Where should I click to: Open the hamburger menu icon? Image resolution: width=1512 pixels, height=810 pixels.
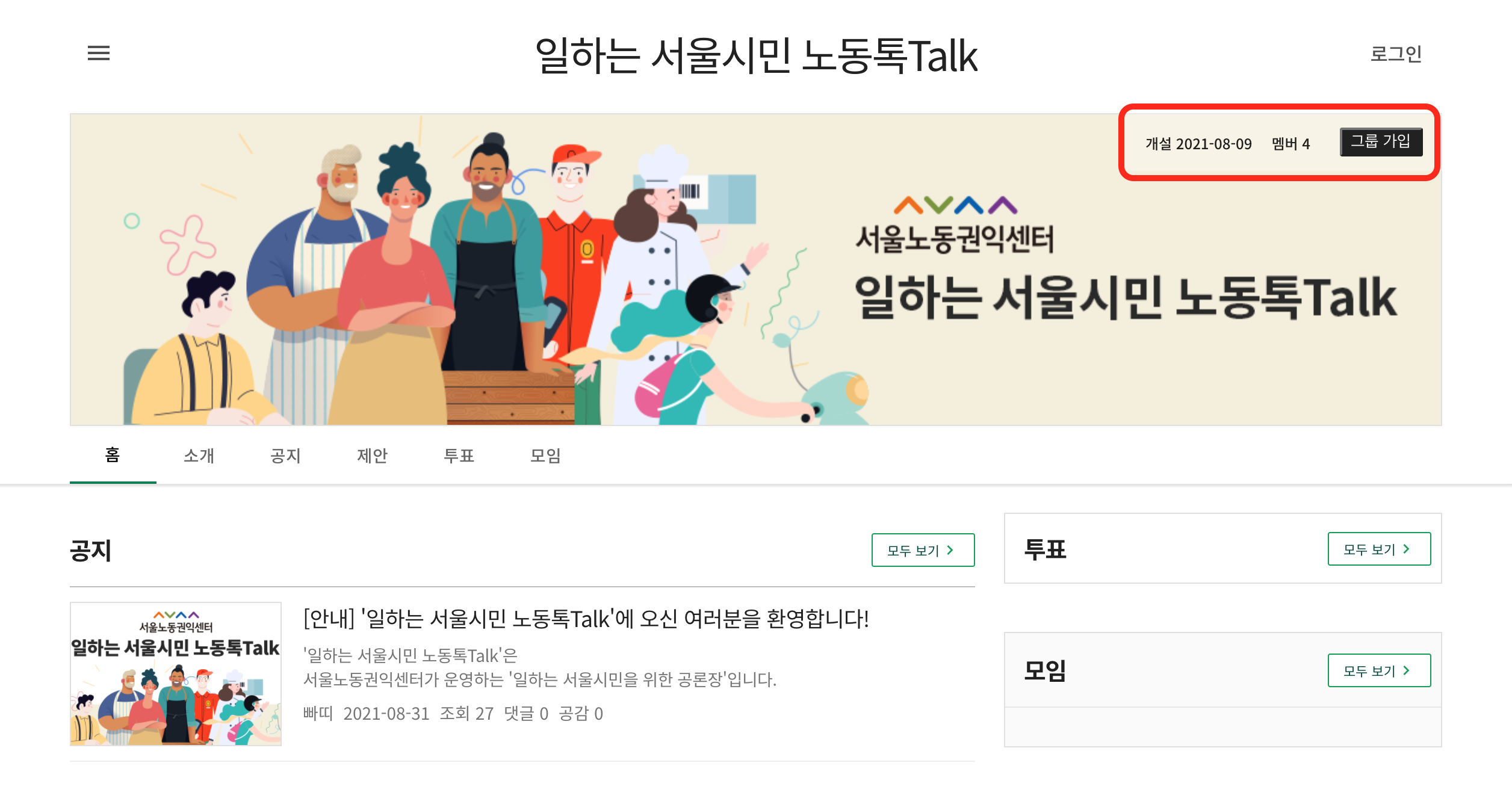tap(99, 53)
